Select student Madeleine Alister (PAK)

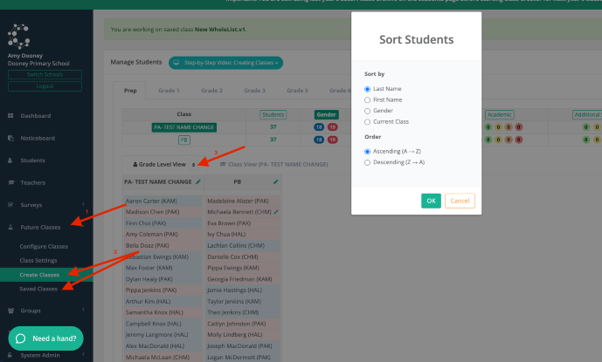point(243,201)
